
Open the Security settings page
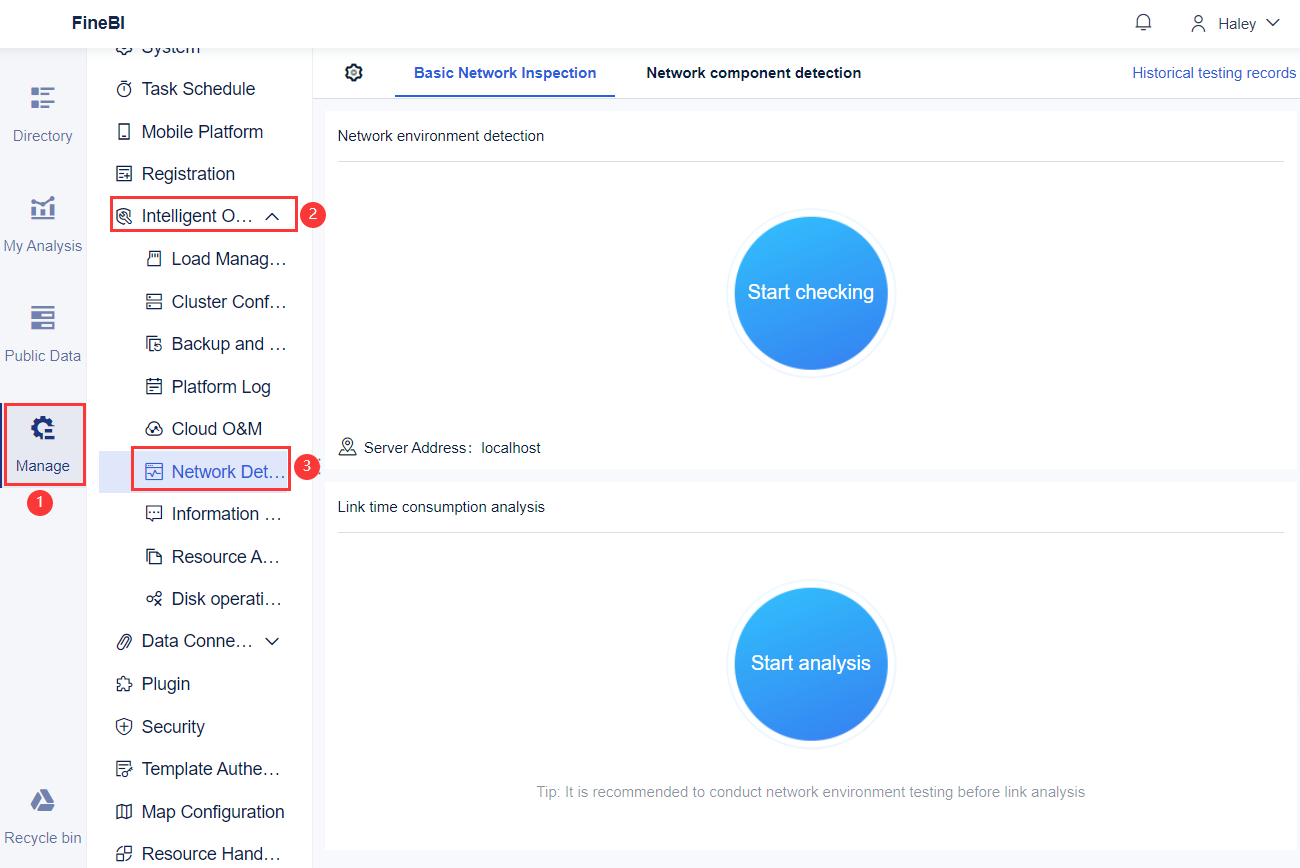tap(172, 726)
